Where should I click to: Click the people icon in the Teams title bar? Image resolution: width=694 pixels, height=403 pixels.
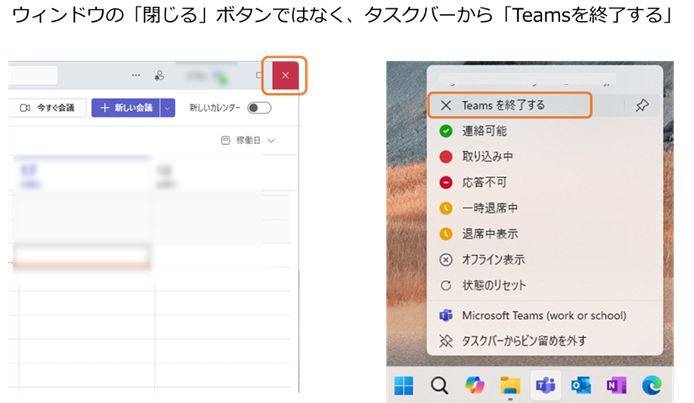pyautogui.click(x=159, y=76)
